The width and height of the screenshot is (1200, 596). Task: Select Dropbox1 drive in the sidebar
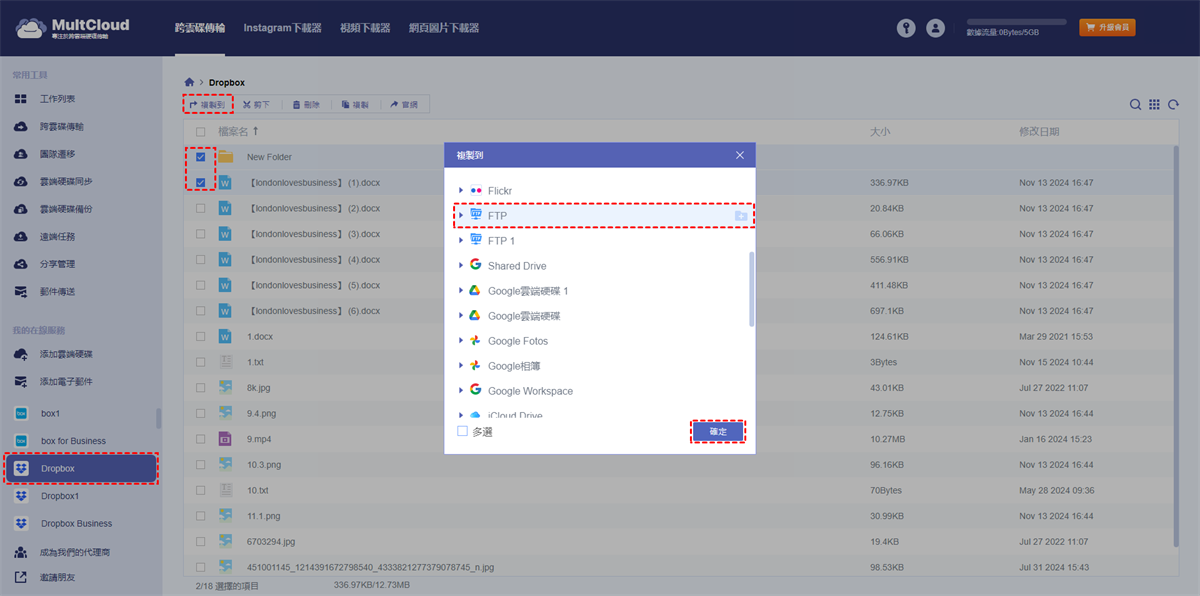pos(60,496)
